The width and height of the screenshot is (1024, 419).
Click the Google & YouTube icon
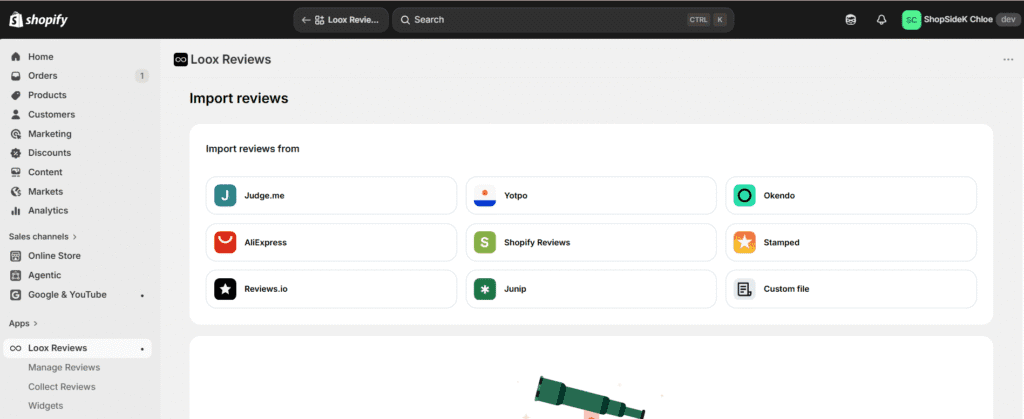coord(16,295)
